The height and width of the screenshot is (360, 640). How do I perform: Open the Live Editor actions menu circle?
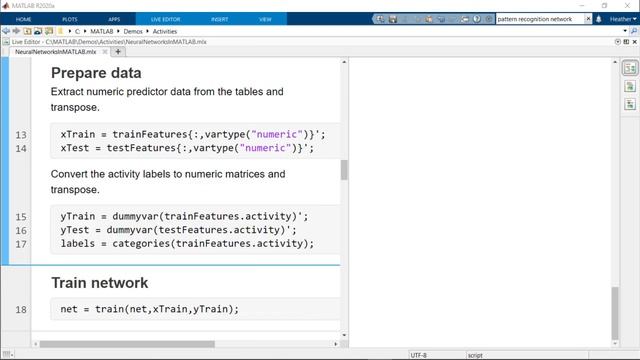point(618,42)
